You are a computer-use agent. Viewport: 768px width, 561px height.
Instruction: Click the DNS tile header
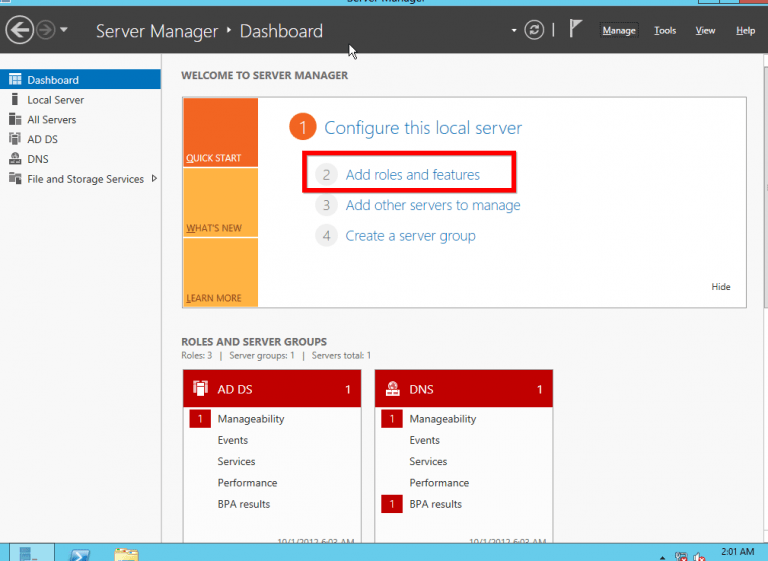[464, 389]
